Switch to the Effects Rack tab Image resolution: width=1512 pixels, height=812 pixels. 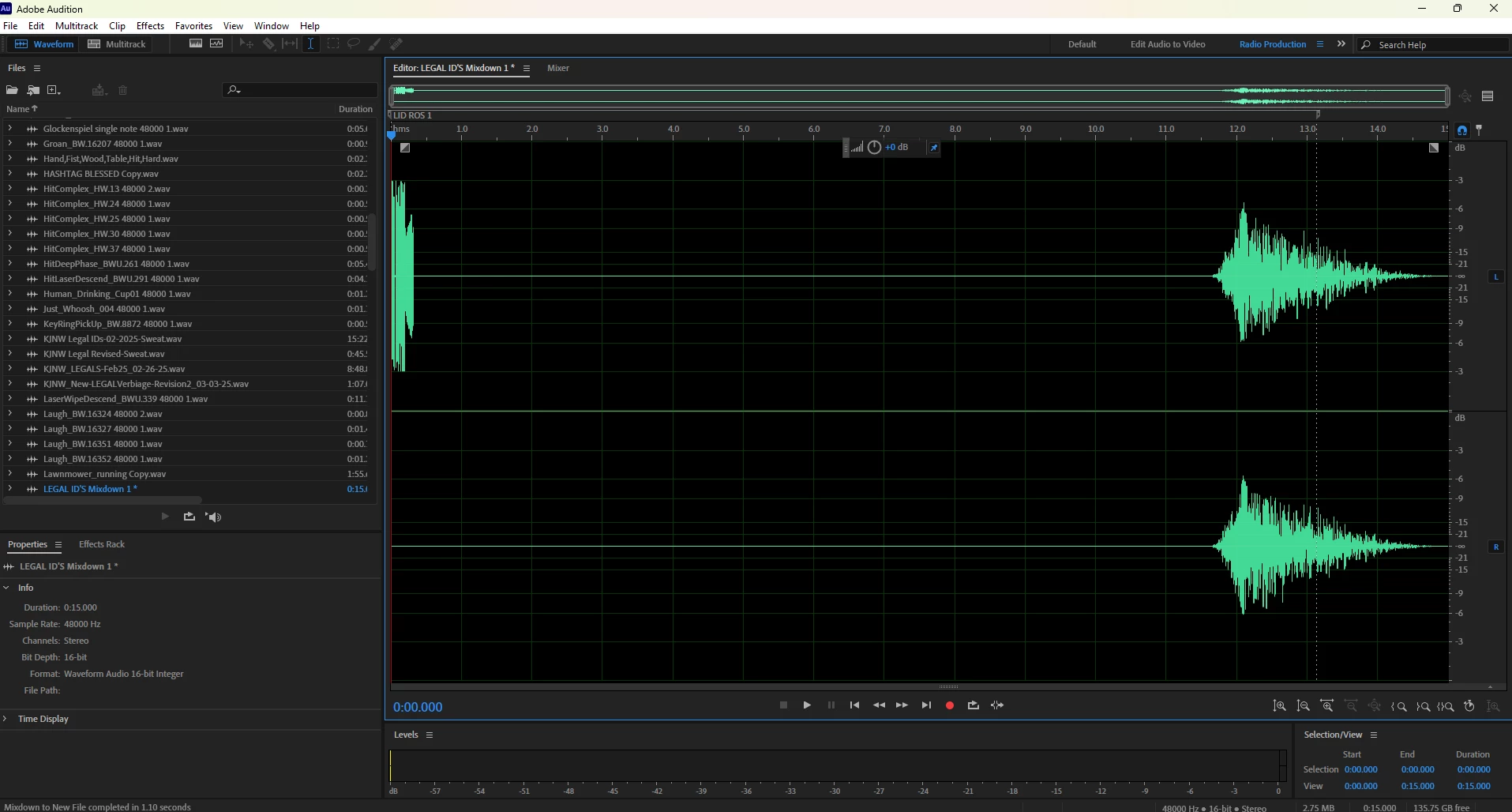pos(102,544)
